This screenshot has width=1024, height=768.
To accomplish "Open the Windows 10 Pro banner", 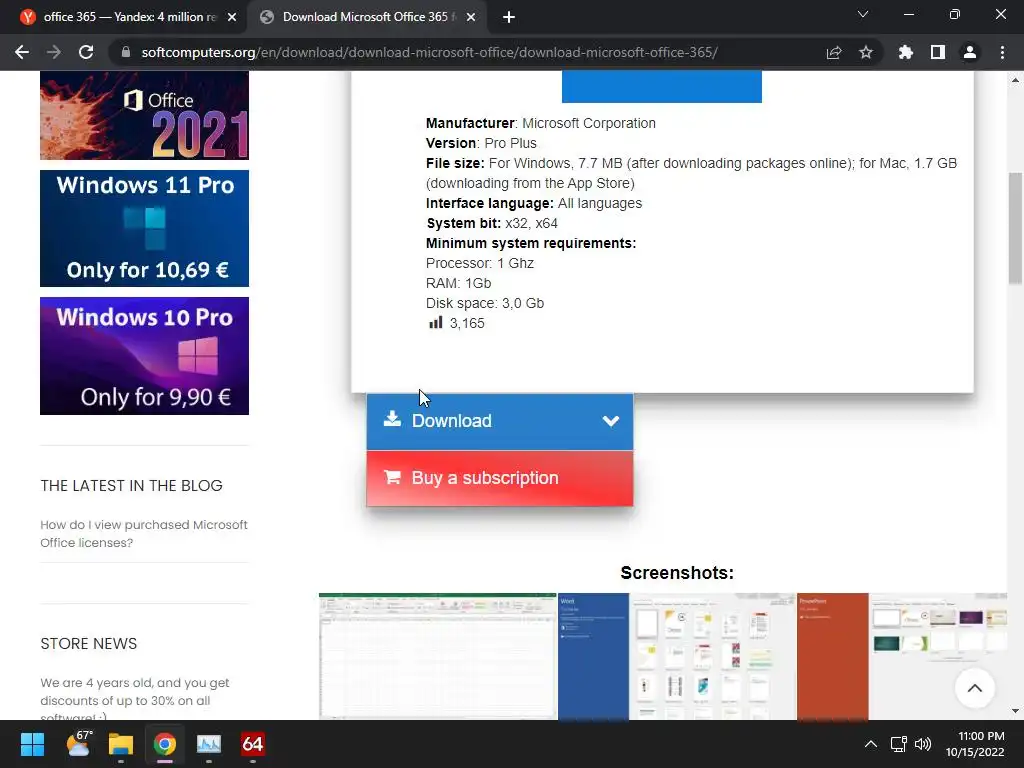I will pyautogui.click(x=144, y=356).
